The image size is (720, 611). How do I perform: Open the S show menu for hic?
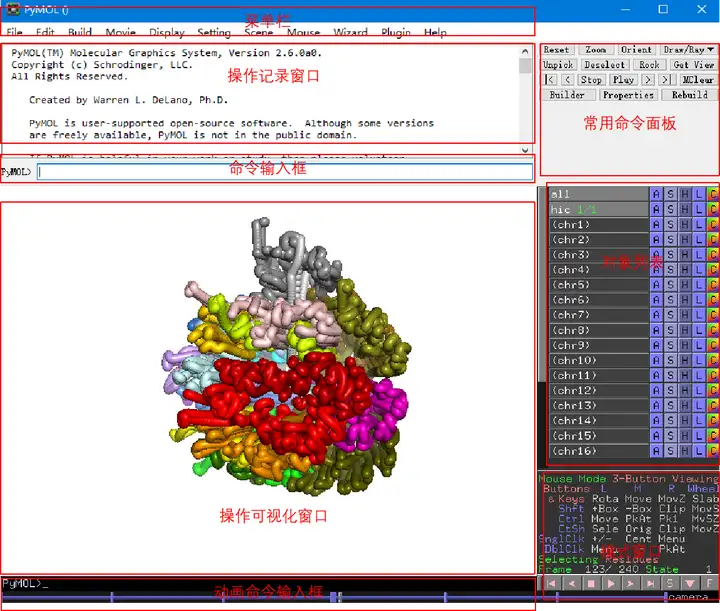point(670,209)
